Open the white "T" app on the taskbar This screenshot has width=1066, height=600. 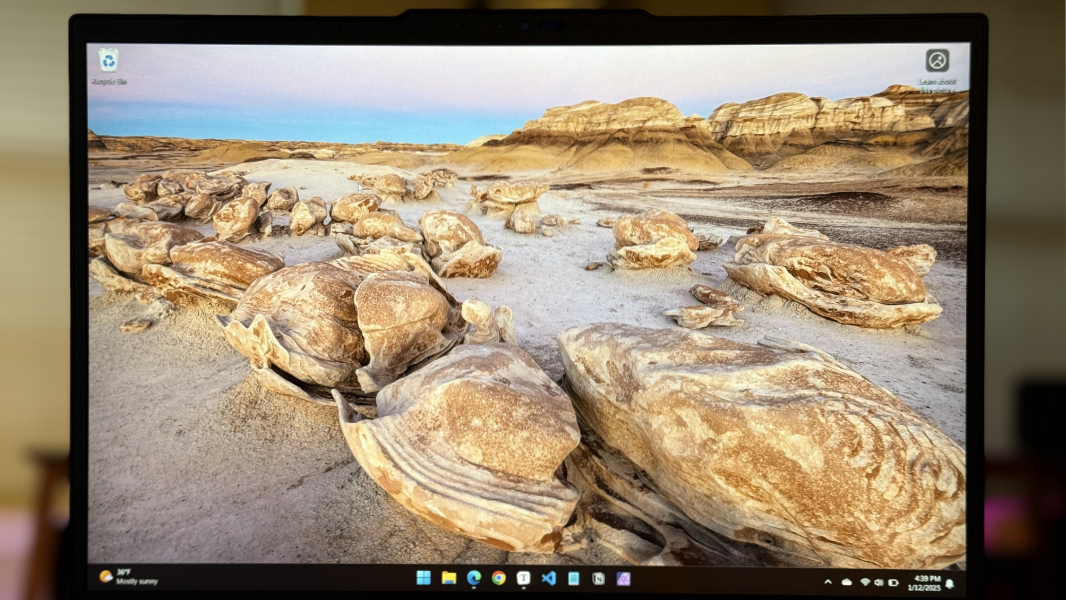523,578
